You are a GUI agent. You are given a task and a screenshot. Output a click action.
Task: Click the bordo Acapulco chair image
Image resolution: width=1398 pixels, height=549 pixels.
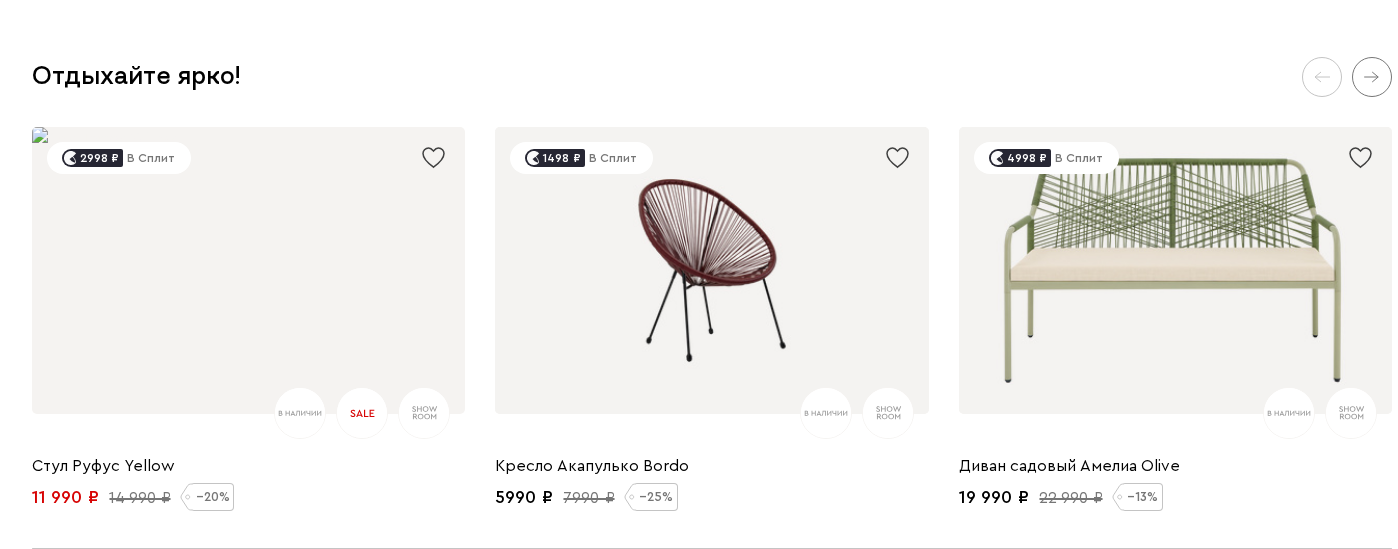[712, 270]
